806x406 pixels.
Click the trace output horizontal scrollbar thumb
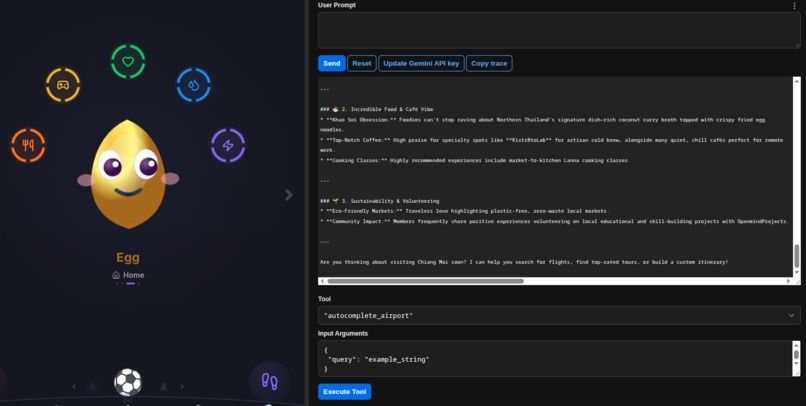426,281
